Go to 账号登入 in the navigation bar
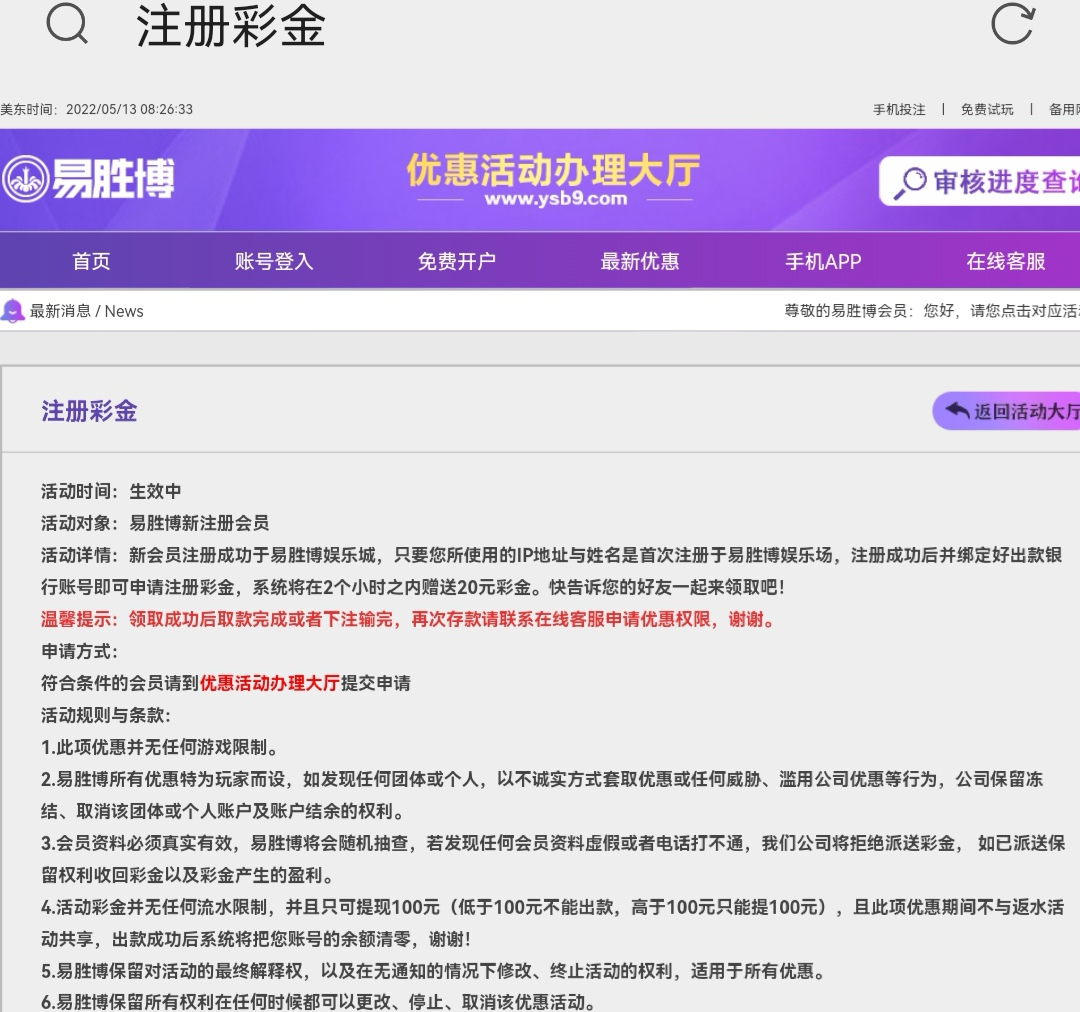This screenshot has width=1080, height=1012. point(274,262)
